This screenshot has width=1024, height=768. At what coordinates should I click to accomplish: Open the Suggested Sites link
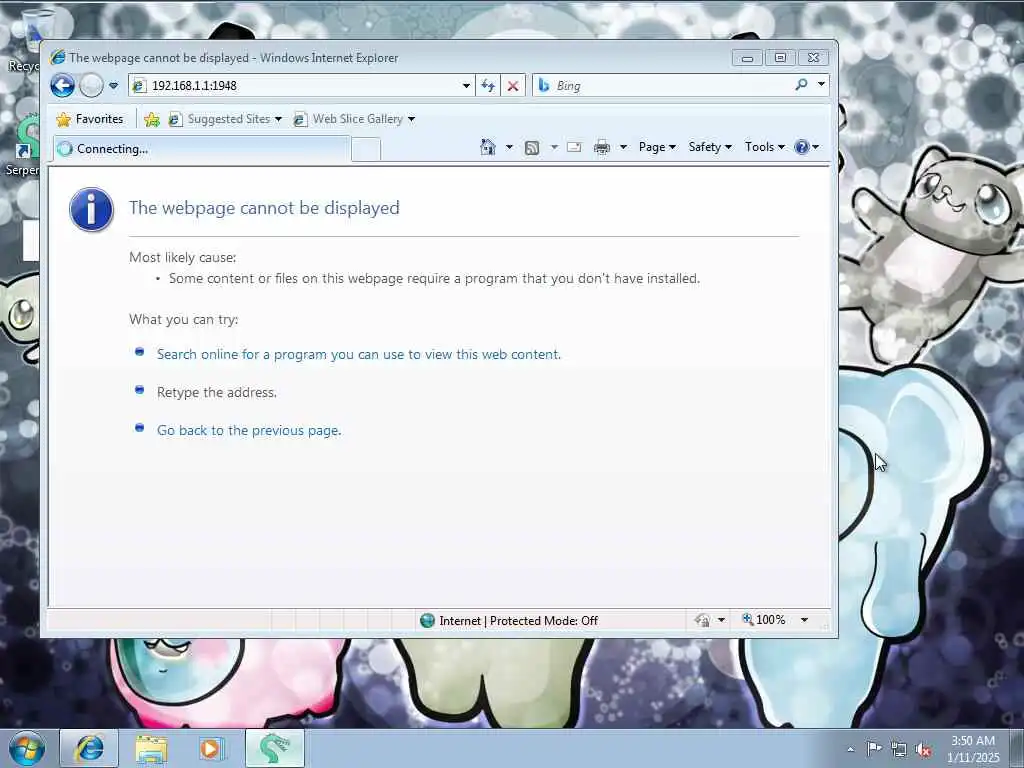[225, 119]
